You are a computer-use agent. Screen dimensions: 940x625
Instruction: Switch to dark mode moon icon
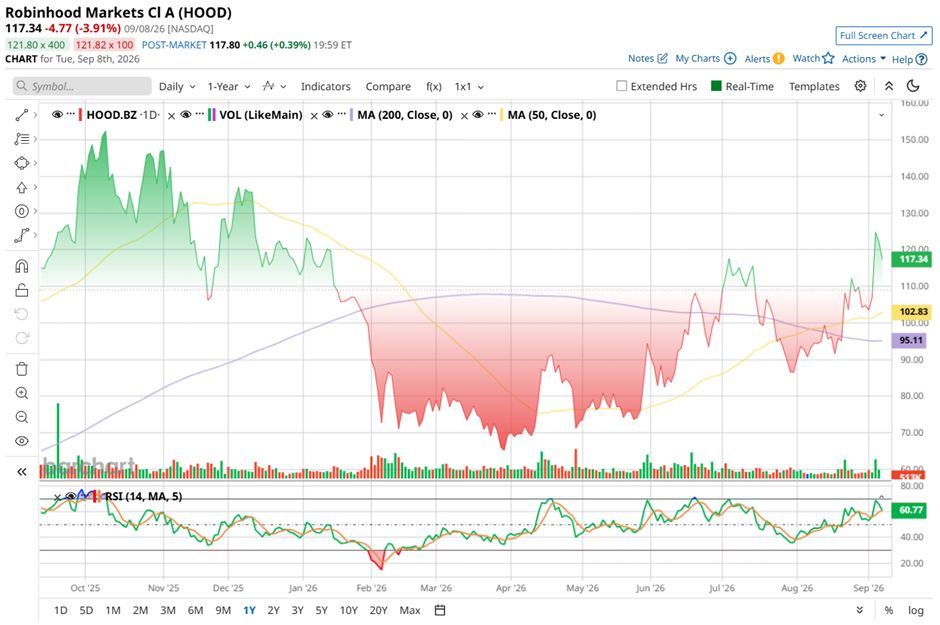point(913,86)
